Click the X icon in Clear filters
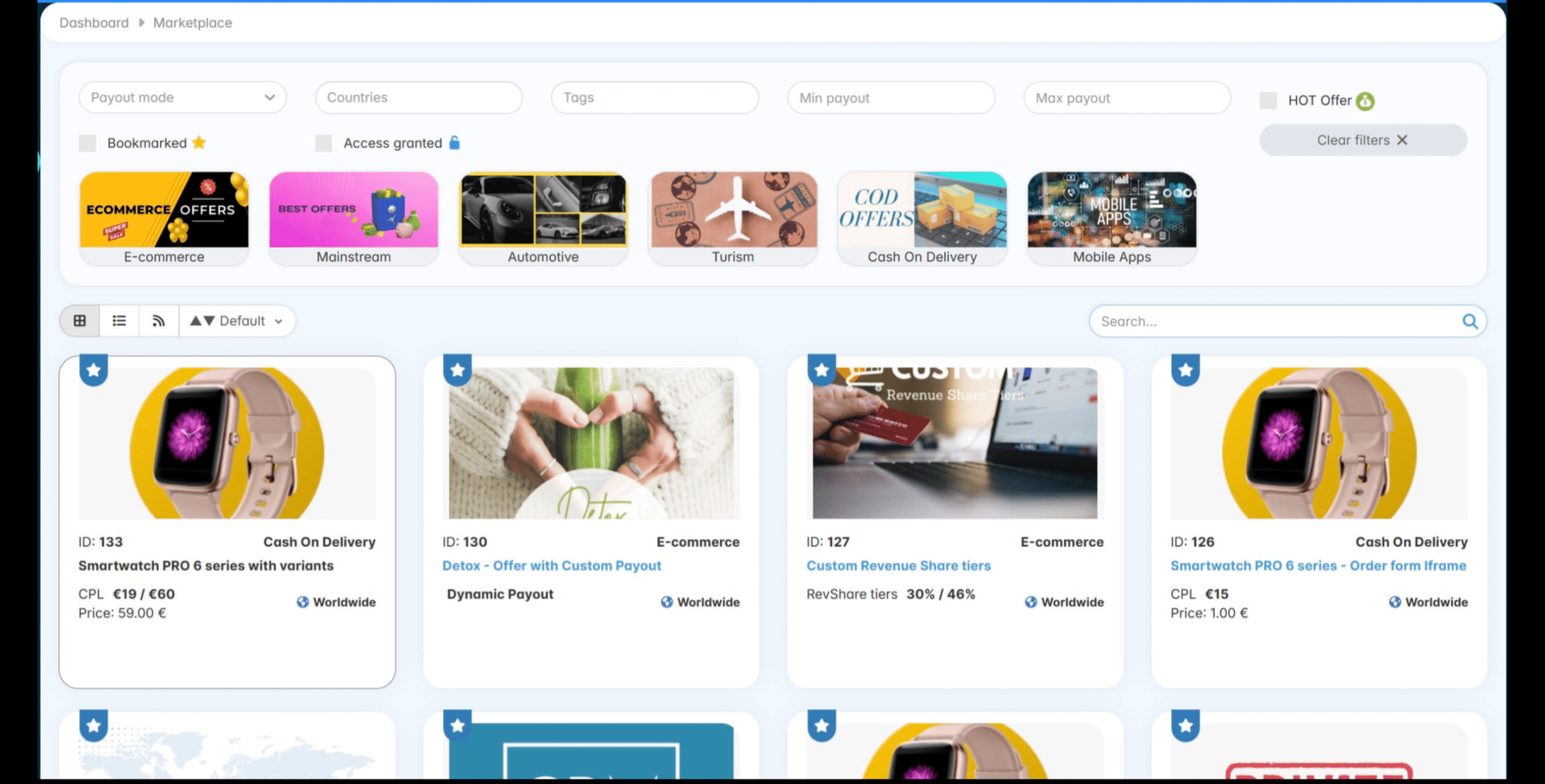This screenshot has height=784, width=1545. click(x=1402, y=139)
